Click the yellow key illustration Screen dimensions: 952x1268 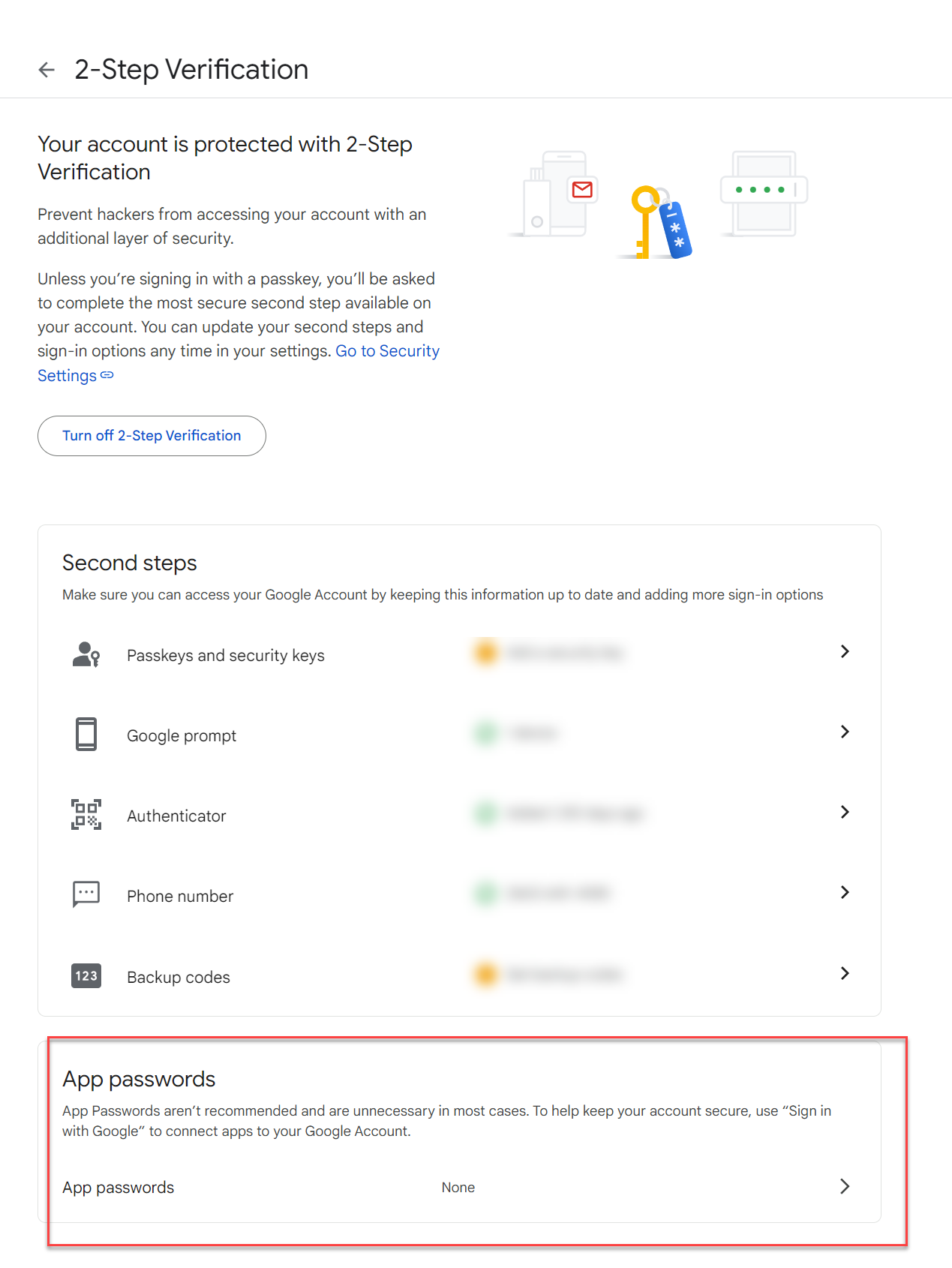tap(644, 223)
